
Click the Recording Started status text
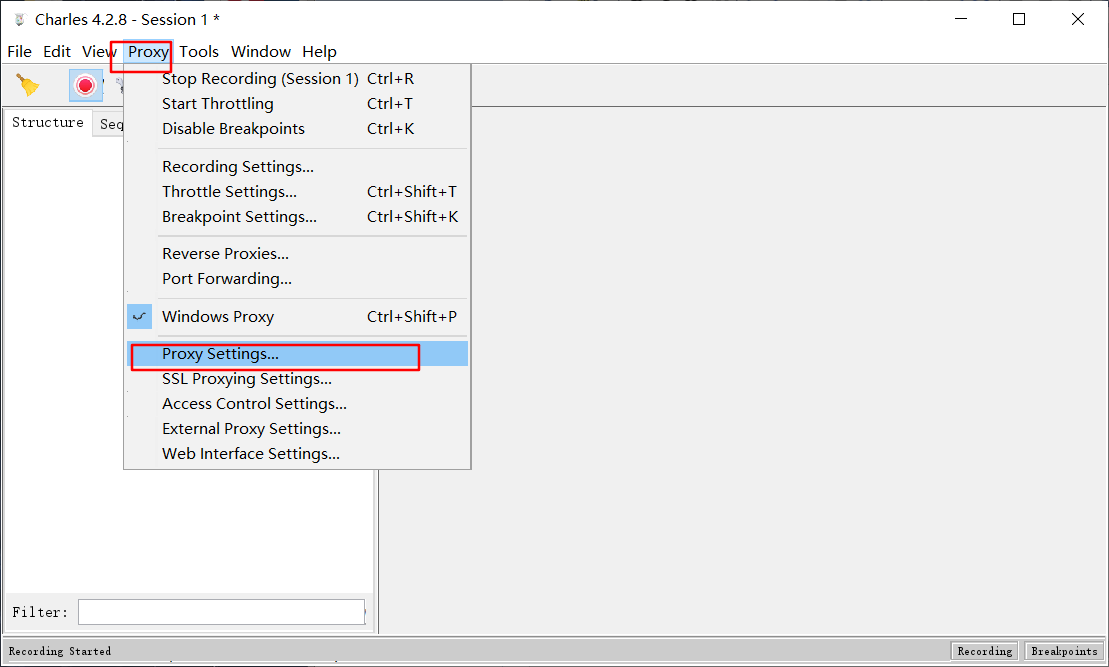(59, 651)
